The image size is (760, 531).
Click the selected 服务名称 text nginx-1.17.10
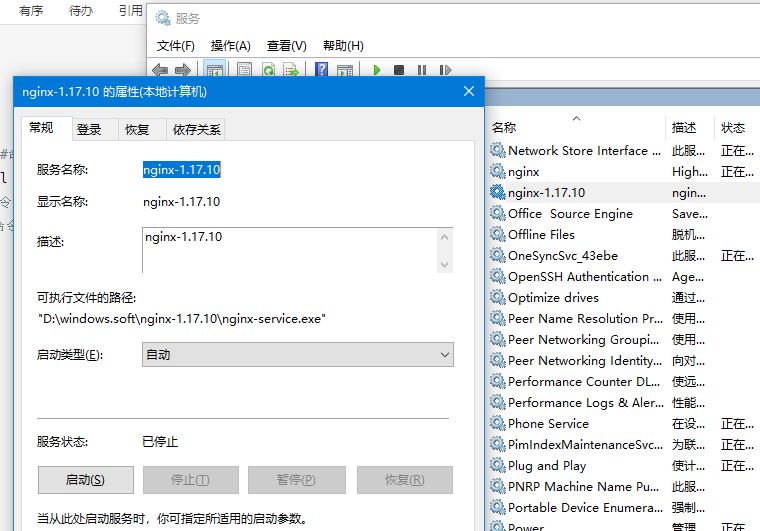click(x=182, y=170)
